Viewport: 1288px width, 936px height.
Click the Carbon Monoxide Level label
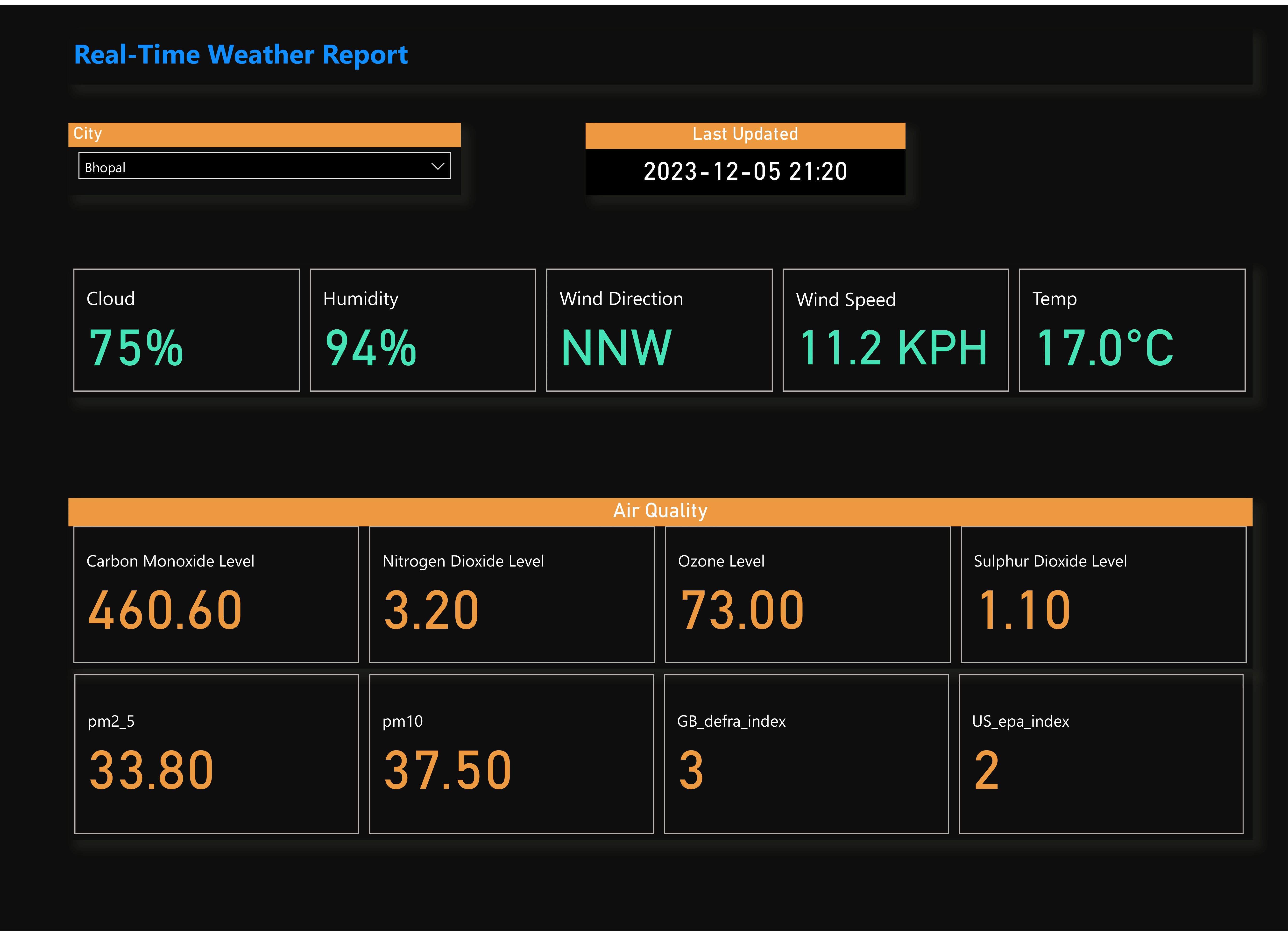tap(170, 561)
